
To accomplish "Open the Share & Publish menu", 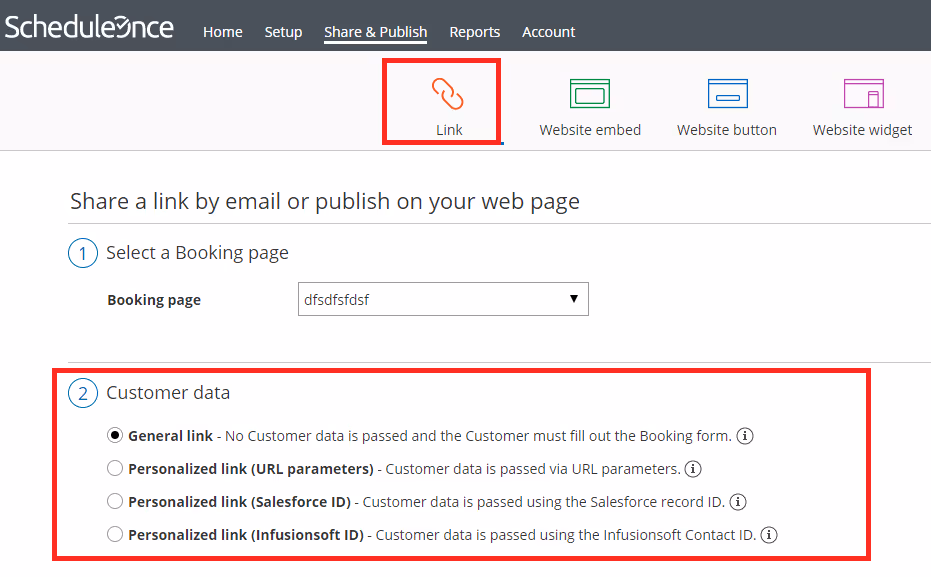I will pyautogui.click(x=375, y=32).
